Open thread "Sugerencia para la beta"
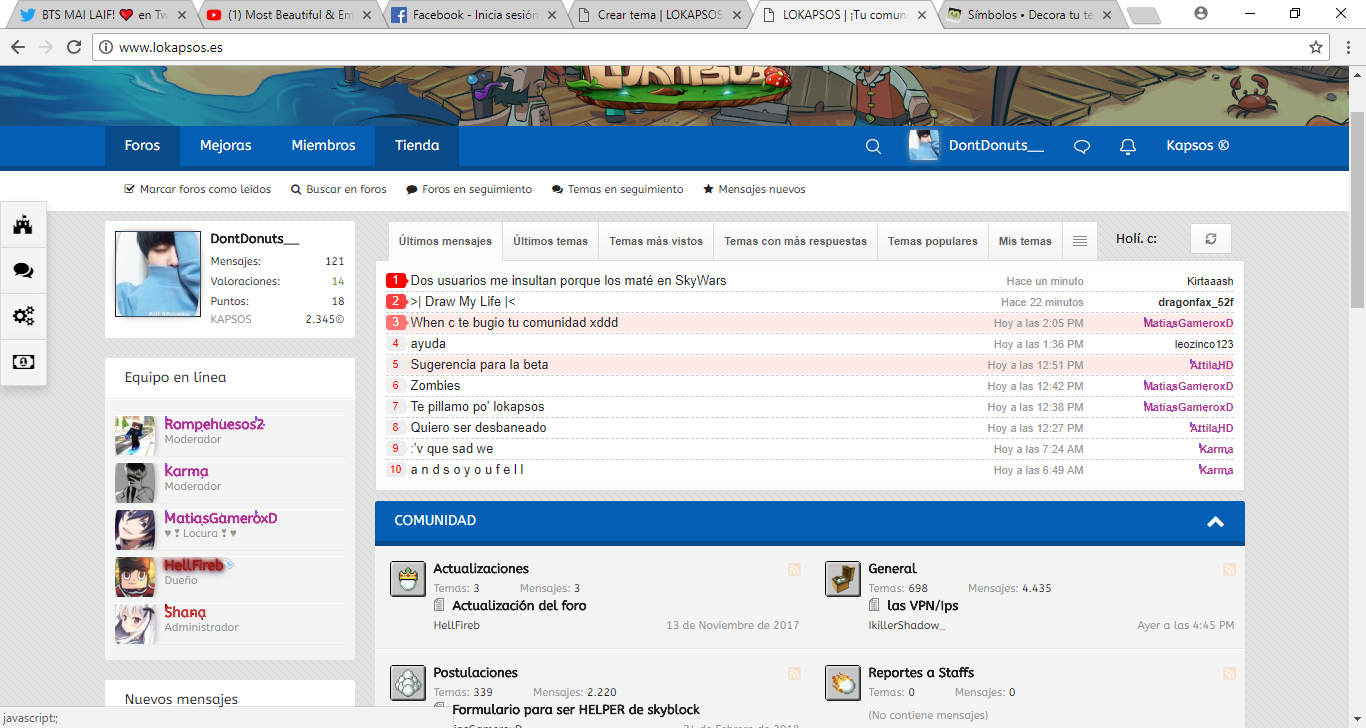 click(x=479, y=365)
